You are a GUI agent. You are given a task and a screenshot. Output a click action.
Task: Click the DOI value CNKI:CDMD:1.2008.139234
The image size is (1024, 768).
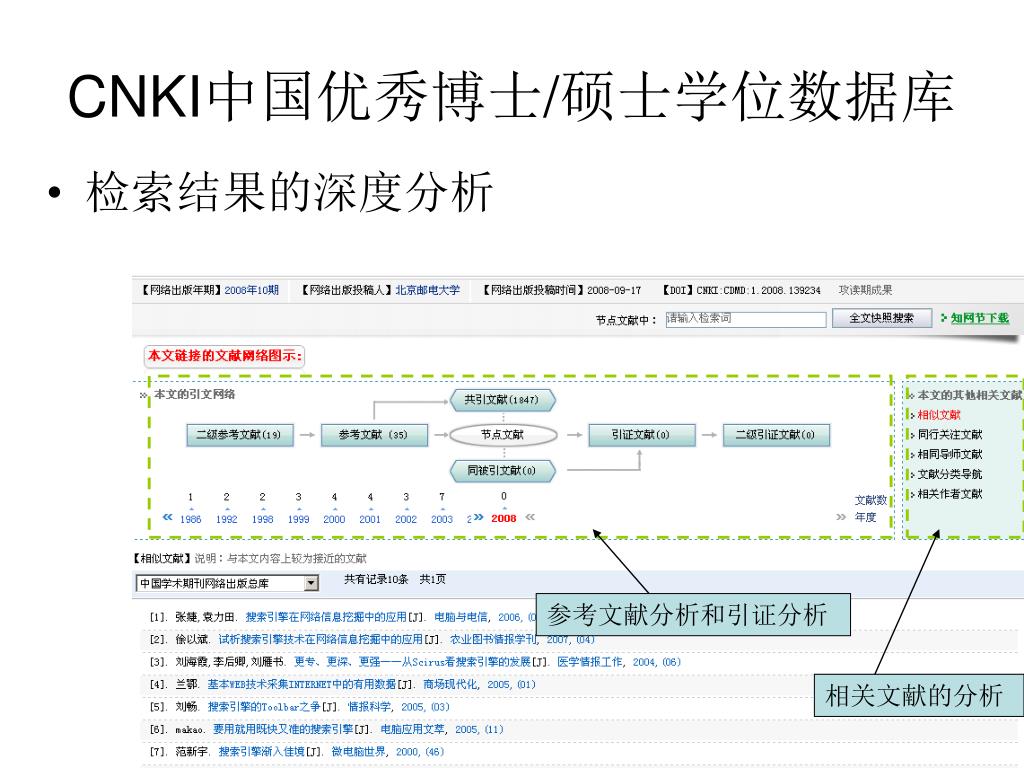758,290
